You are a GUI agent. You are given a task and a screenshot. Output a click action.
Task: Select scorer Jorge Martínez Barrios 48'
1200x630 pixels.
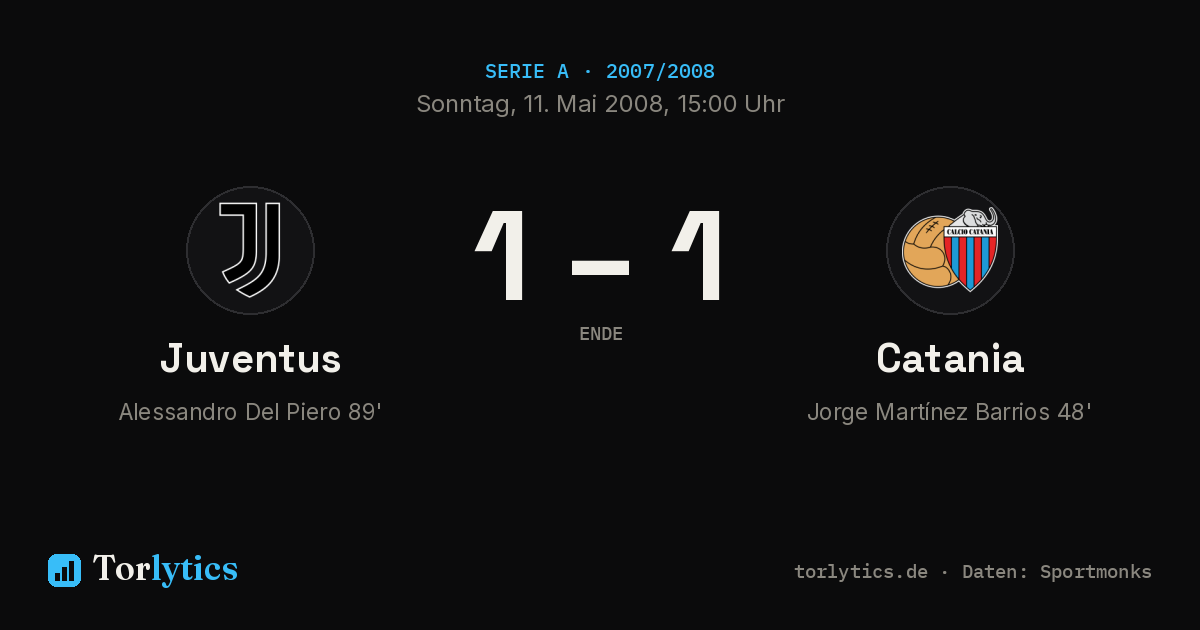950,412
